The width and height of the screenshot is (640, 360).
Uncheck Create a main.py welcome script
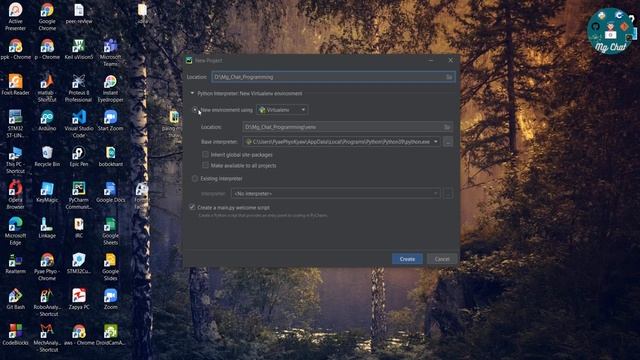point(192,207)
